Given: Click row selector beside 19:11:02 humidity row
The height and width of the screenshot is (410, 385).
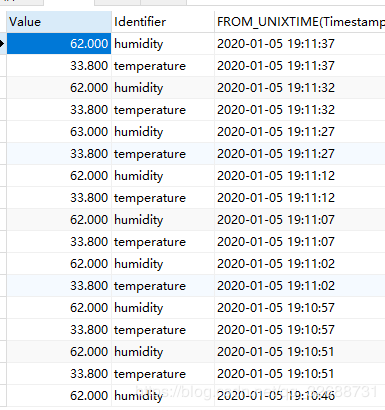Looking at the screenshot, I should tap(3, 264).
